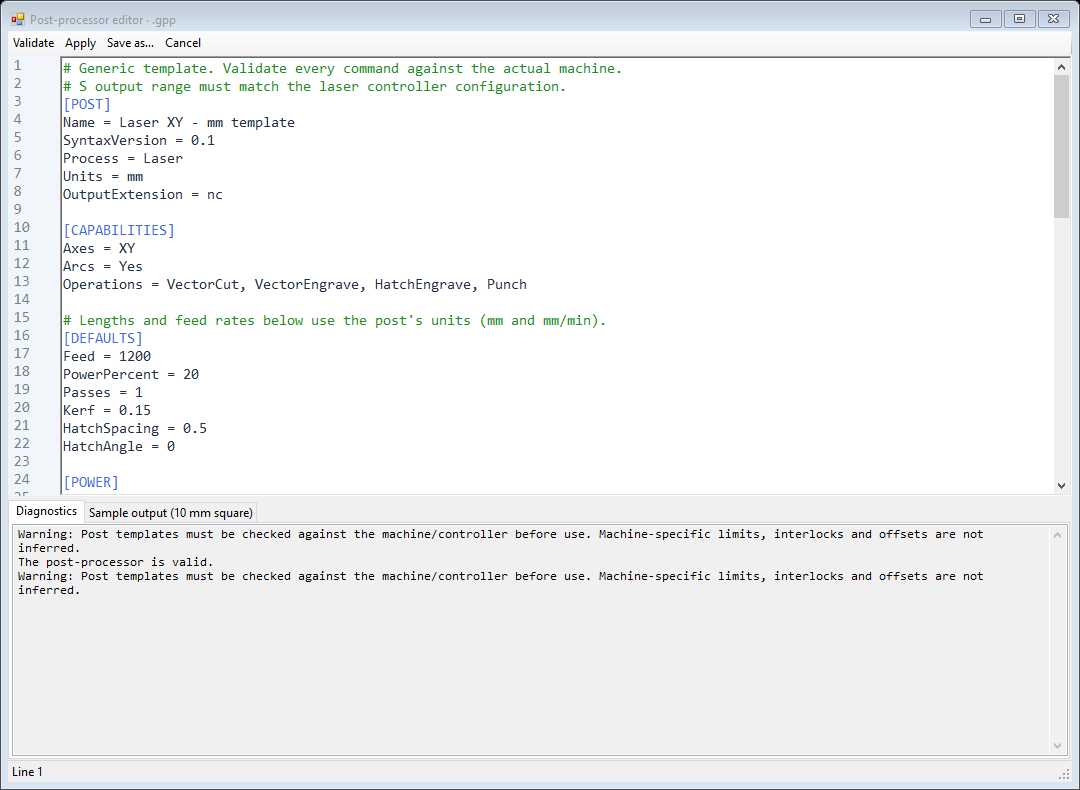Click line number 24 in the gutter
1080x790 pixels.
point(22,479)
